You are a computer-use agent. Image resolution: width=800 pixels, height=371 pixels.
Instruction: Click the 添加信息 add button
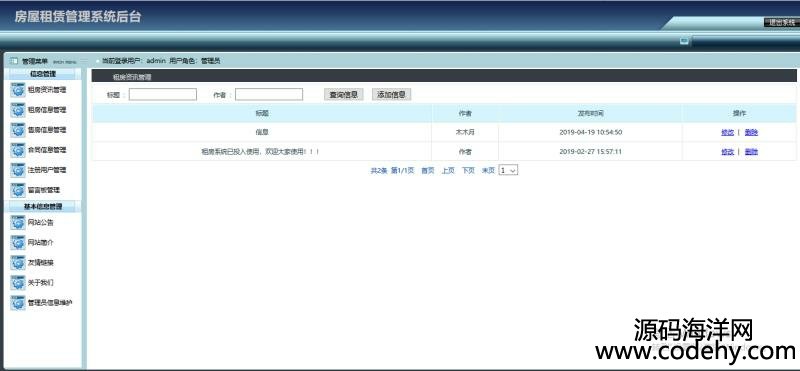[x=391, y=94]
